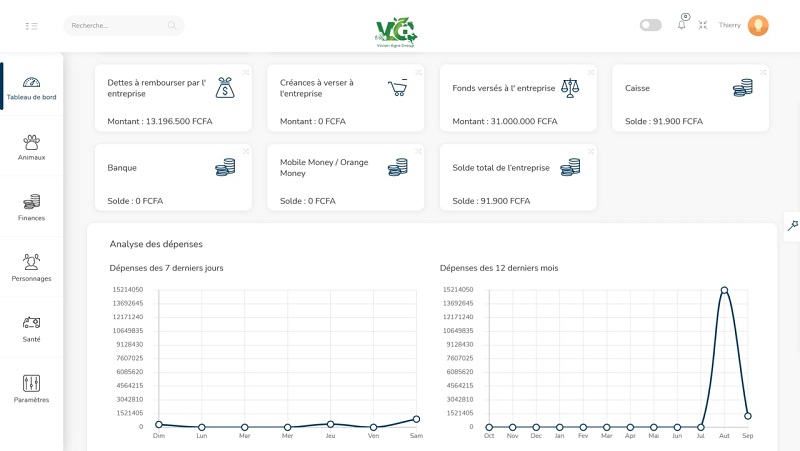Click the Aut peak point on monthly chart

[x=724, y=290]
